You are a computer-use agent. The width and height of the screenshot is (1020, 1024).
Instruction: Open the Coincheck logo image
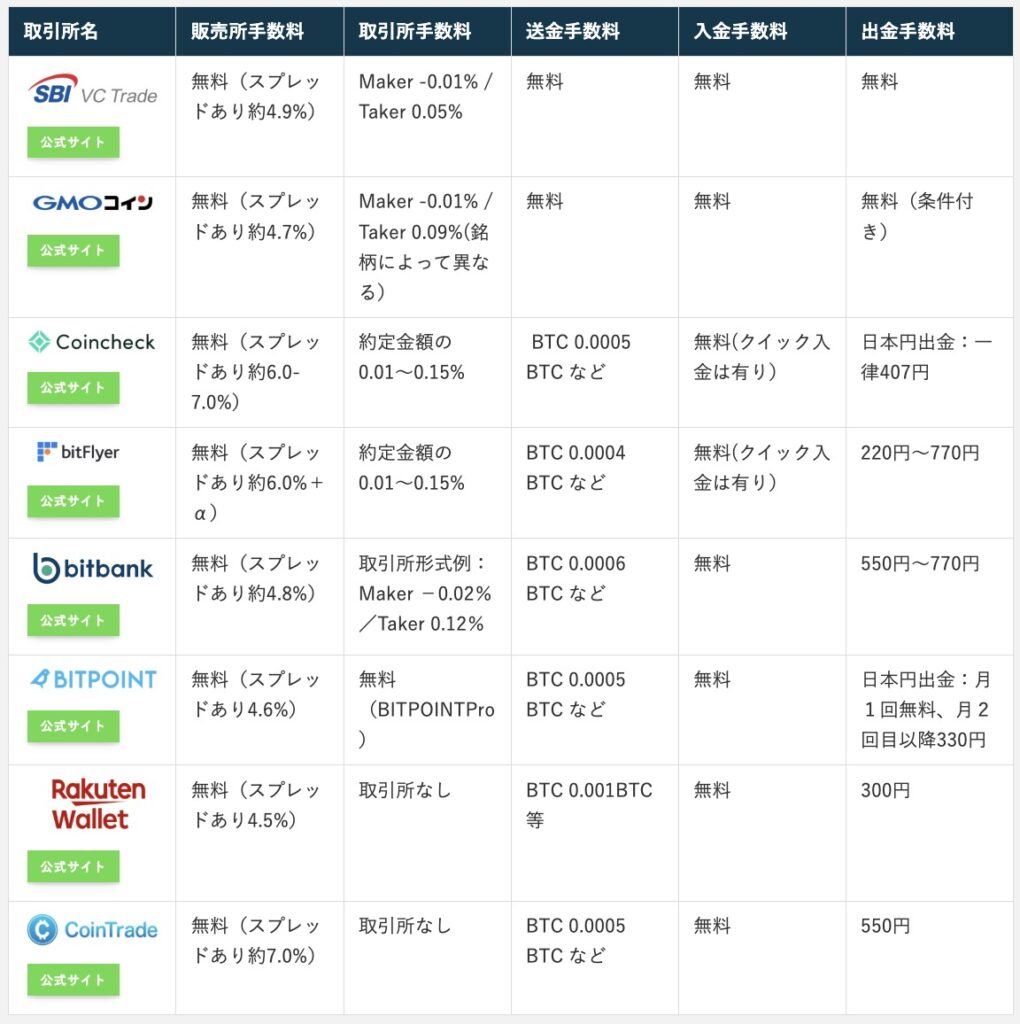(x=92, y=342)
